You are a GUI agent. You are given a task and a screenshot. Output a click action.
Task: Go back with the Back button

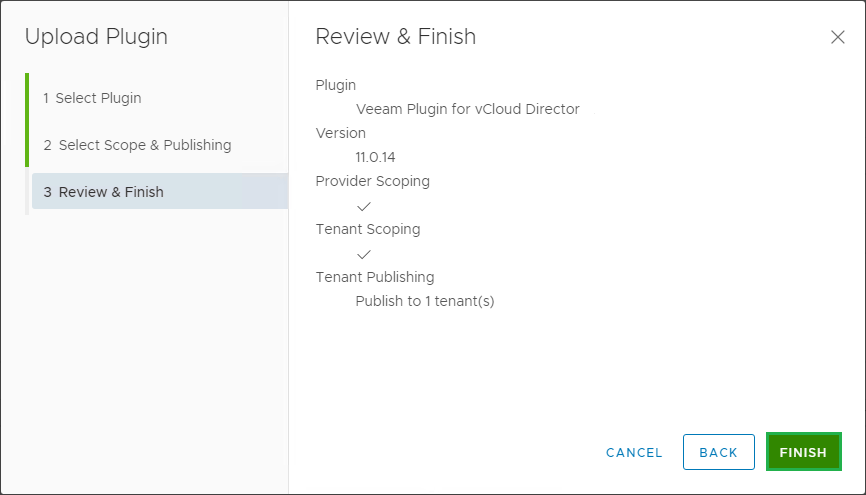tap(718, 452)
